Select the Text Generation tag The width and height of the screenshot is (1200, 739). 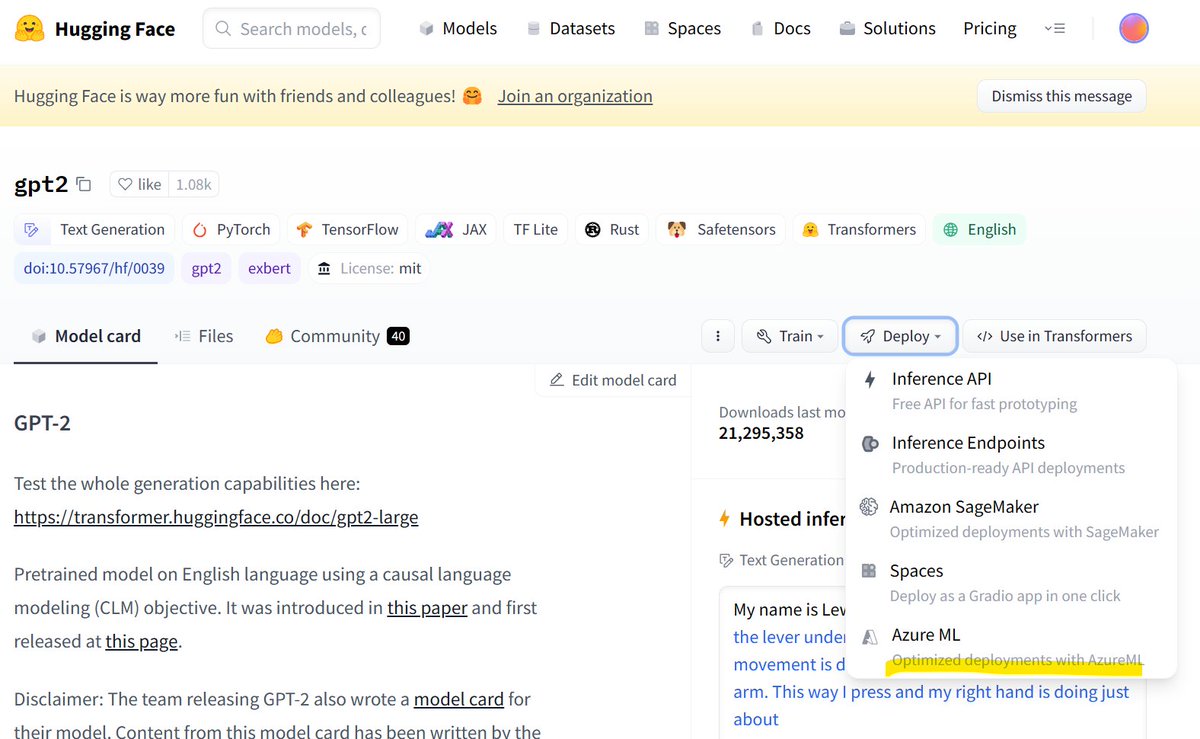(95, 229)
